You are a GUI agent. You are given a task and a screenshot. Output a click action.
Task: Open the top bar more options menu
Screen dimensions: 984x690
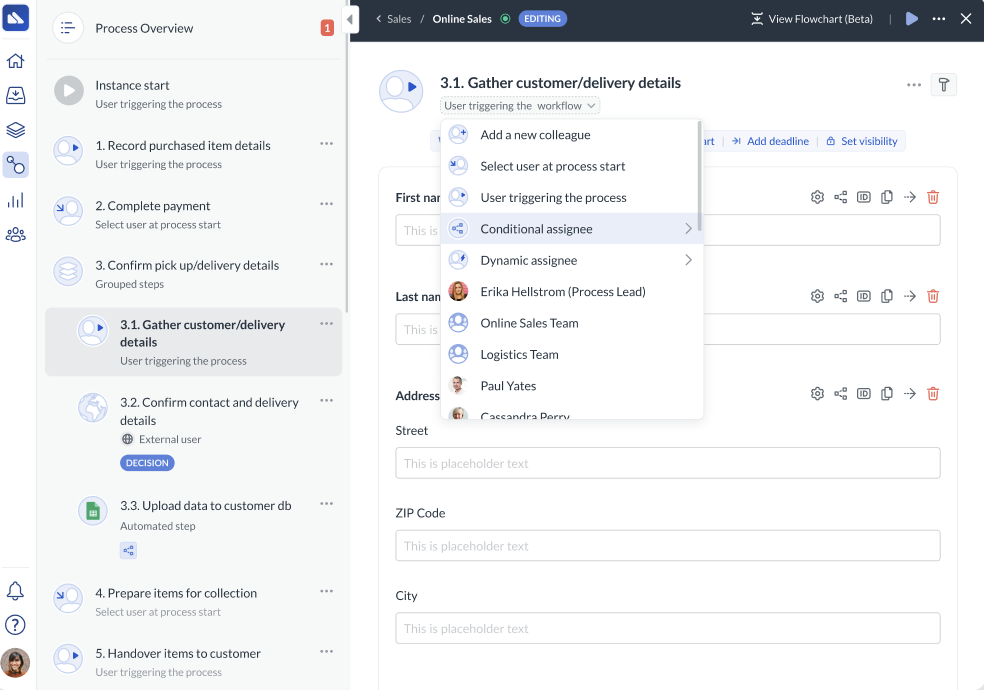coord(939,19)
